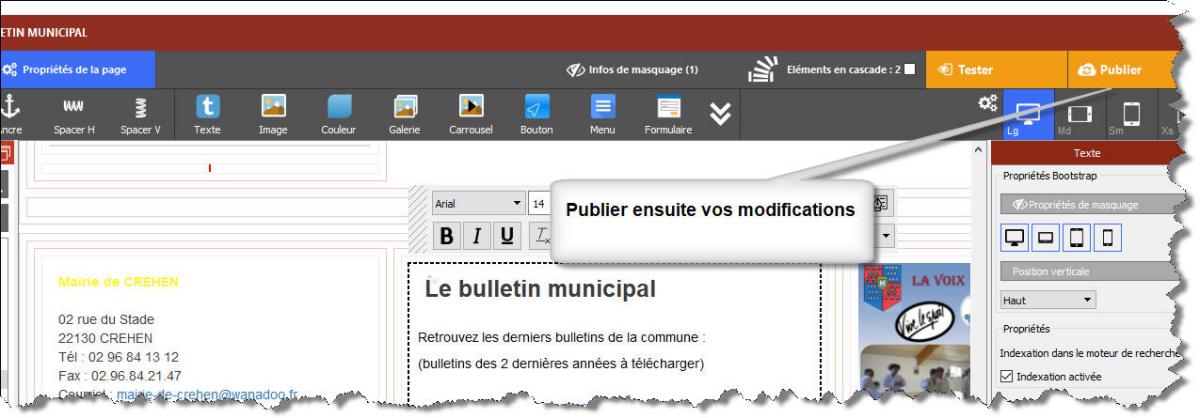Switch to Md tablet landscape view
Screen dimensions: 1200x418
1066,115
